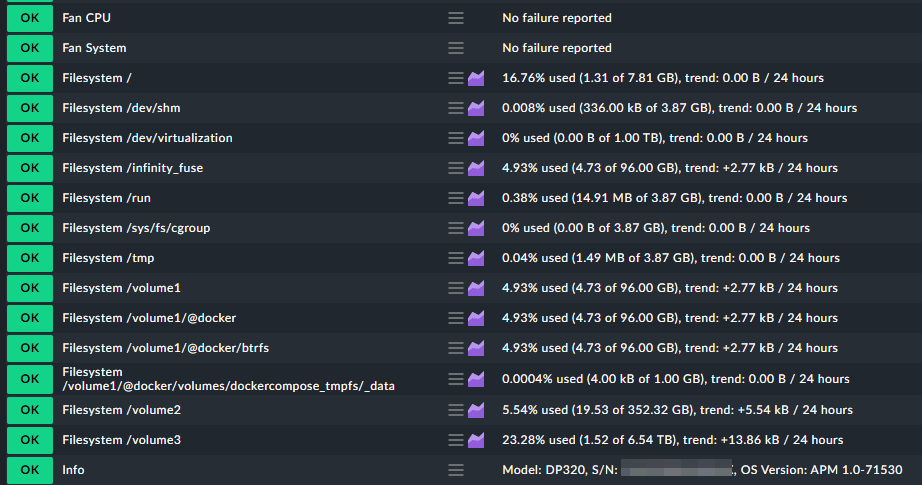Image resolution: width=922 pixels, height=485 pixels.
Task: Show graph for Filesystem / service
Action: coord(476,78)
